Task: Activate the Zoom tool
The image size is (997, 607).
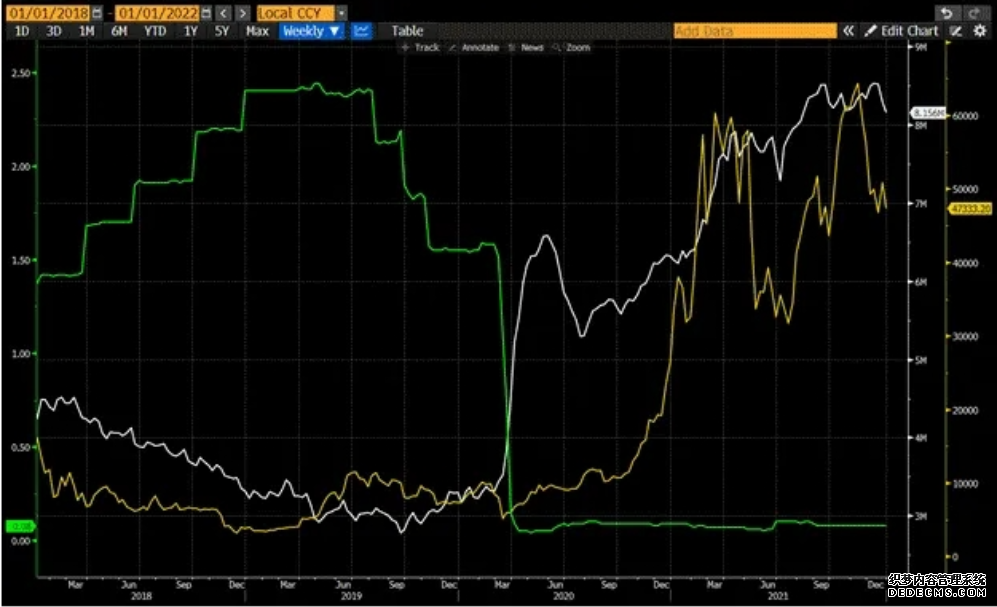Action: click(x=572, y=48)
